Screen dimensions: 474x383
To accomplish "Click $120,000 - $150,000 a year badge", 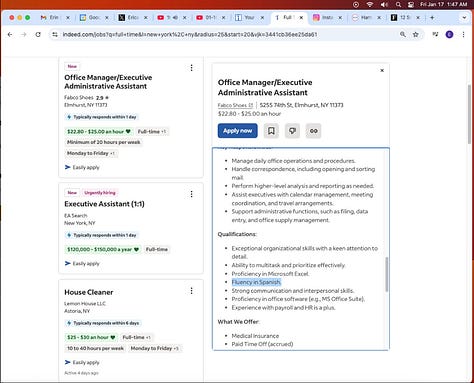I will [x=103, y=249].
